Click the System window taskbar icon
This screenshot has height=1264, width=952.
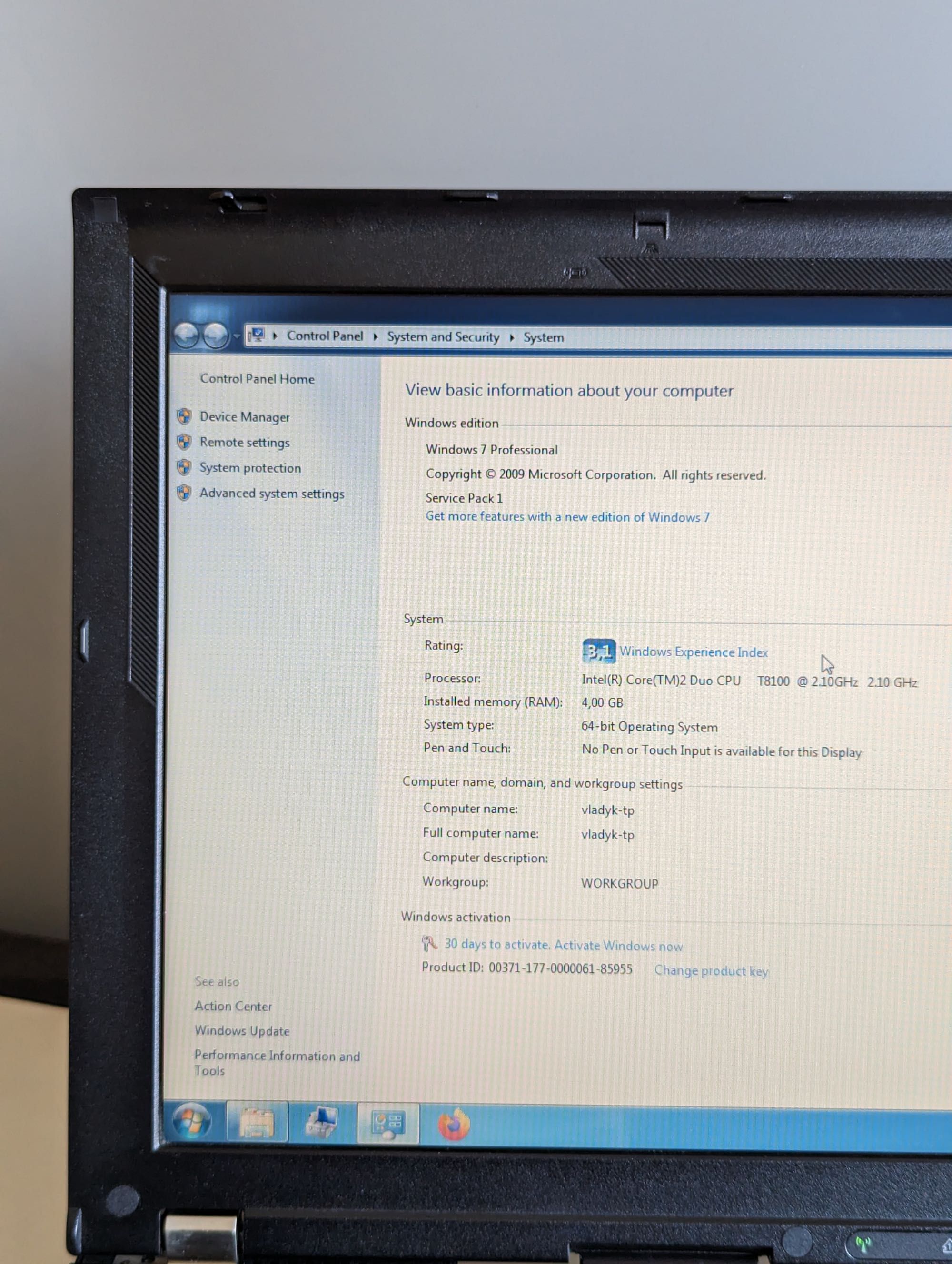(322, 1123)
